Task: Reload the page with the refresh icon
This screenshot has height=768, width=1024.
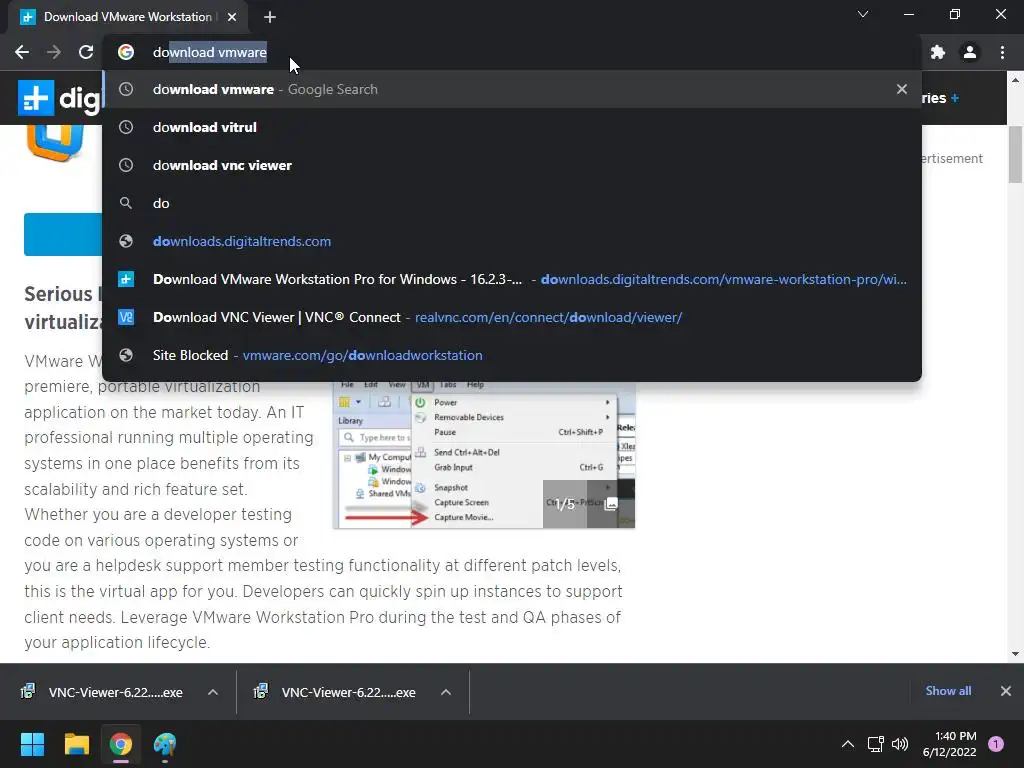Action: click(86, 52)
